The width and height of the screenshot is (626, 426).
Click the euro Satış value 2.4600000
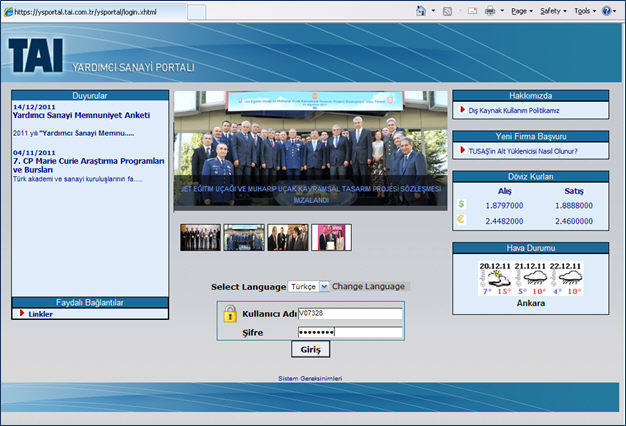point(574,221)
